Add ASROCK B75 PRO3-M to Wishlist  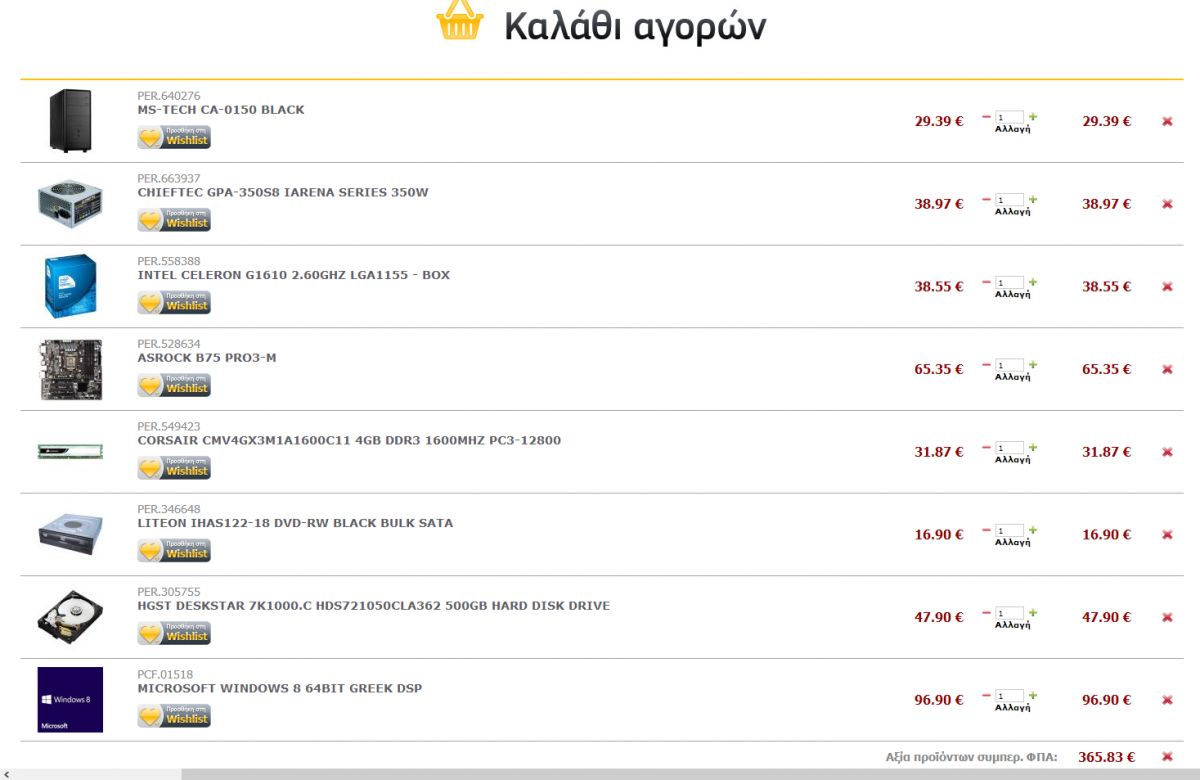click(174, 385)
